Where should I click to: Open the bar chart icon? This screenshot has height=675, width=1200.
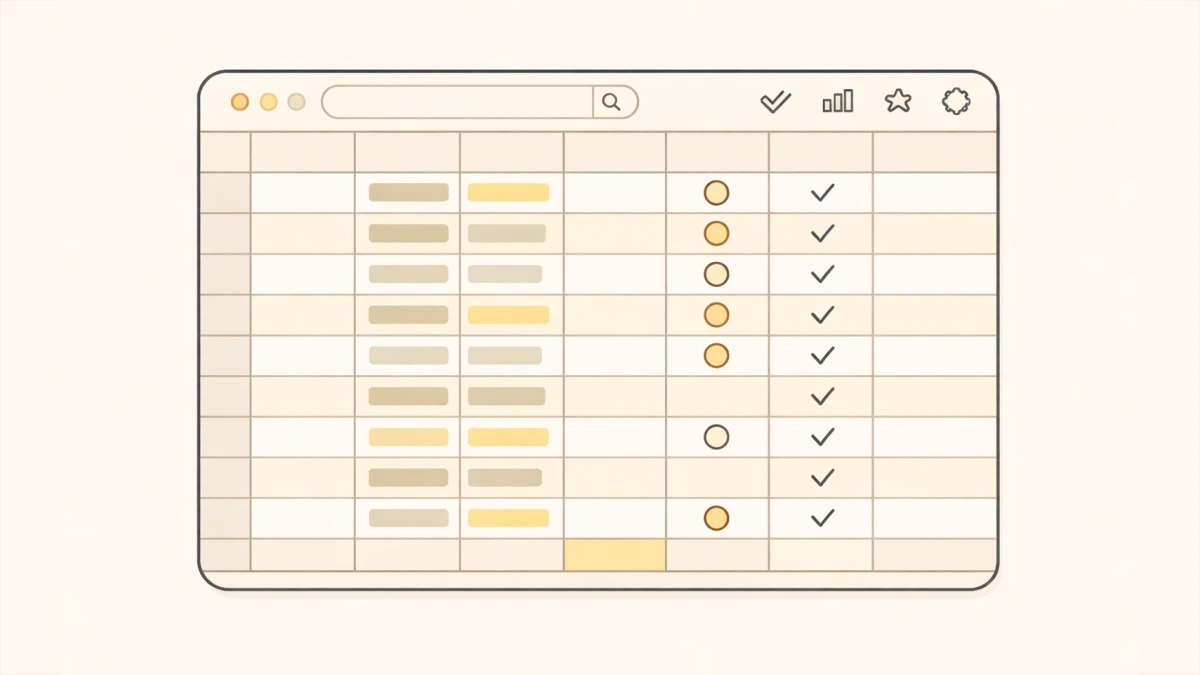coord(838,101)
